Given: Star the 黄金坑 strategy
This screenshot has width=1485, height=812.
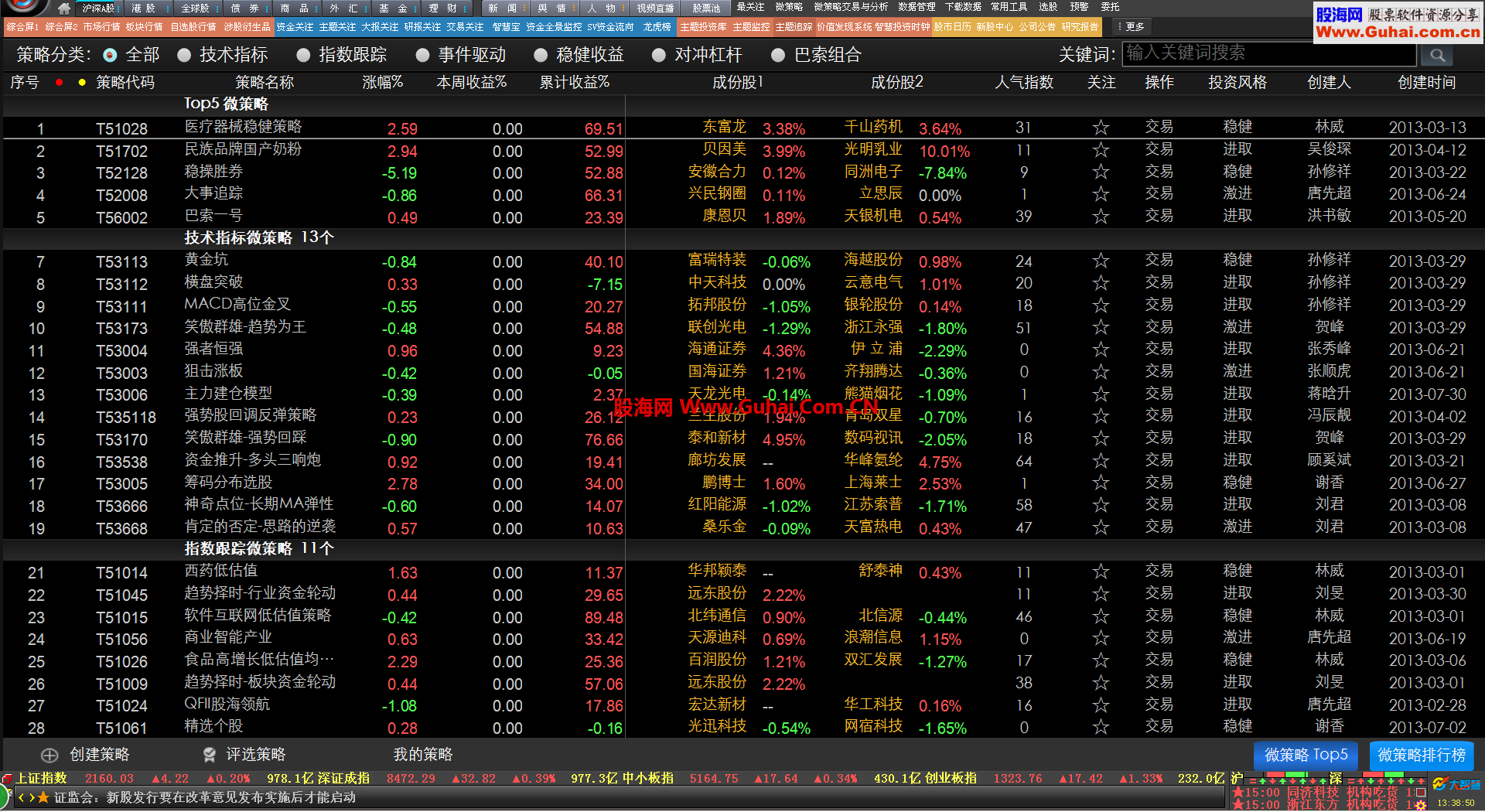Looking at the screenshot, I should pyautogui.click(x=1101, y=261).
